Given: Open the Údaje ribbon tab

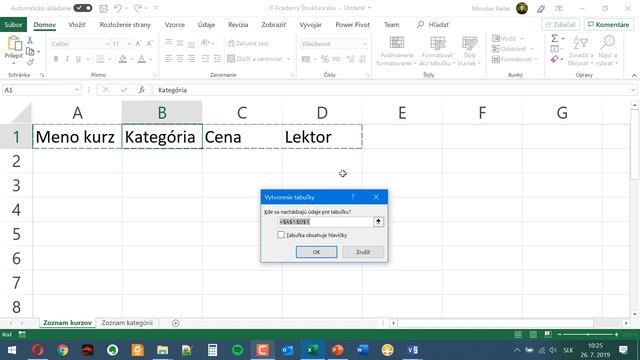Looking at the screenshot, I should (x=206, y=24).
